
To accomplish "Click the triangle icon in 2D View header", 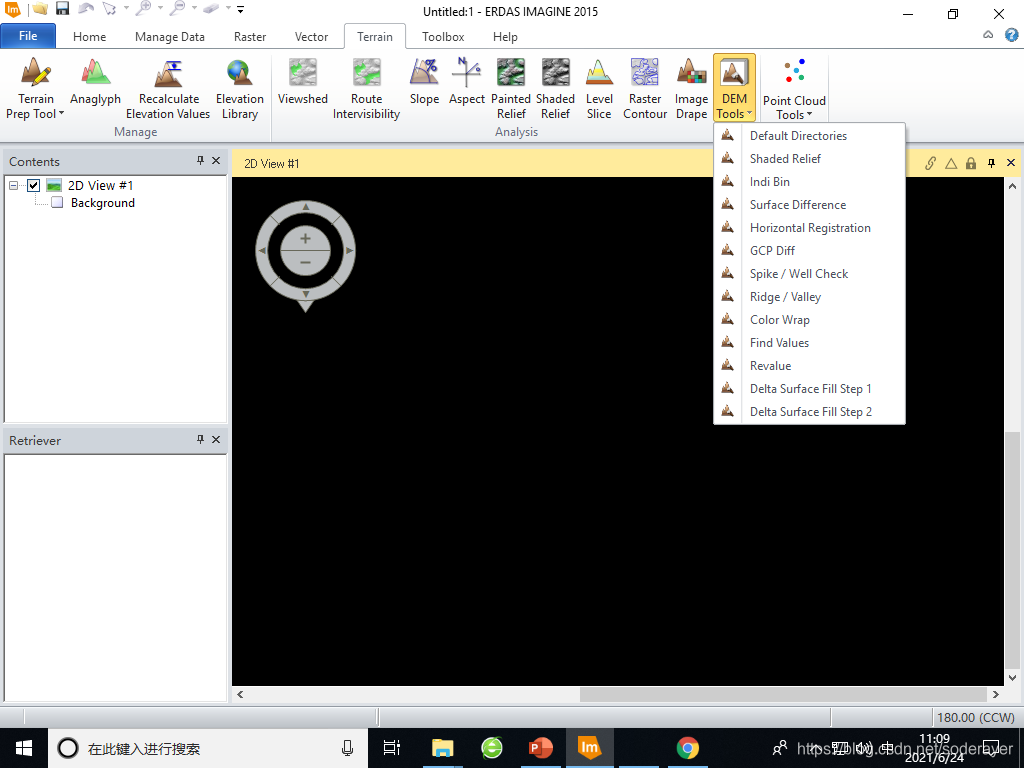I will pyautogui.click(x=951, y=163).
